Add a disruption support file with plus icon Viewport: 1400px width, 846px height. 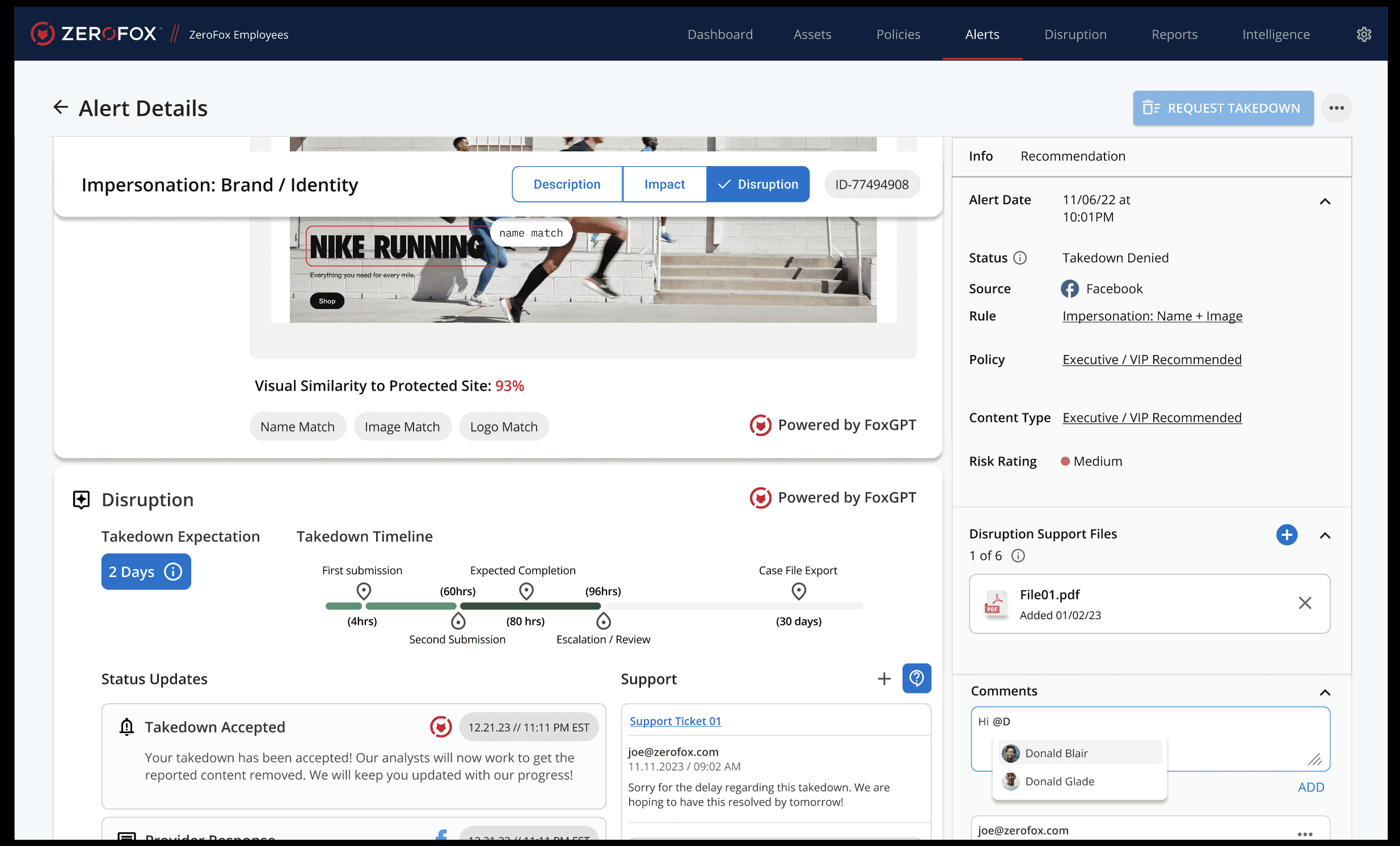[1287, 534]
